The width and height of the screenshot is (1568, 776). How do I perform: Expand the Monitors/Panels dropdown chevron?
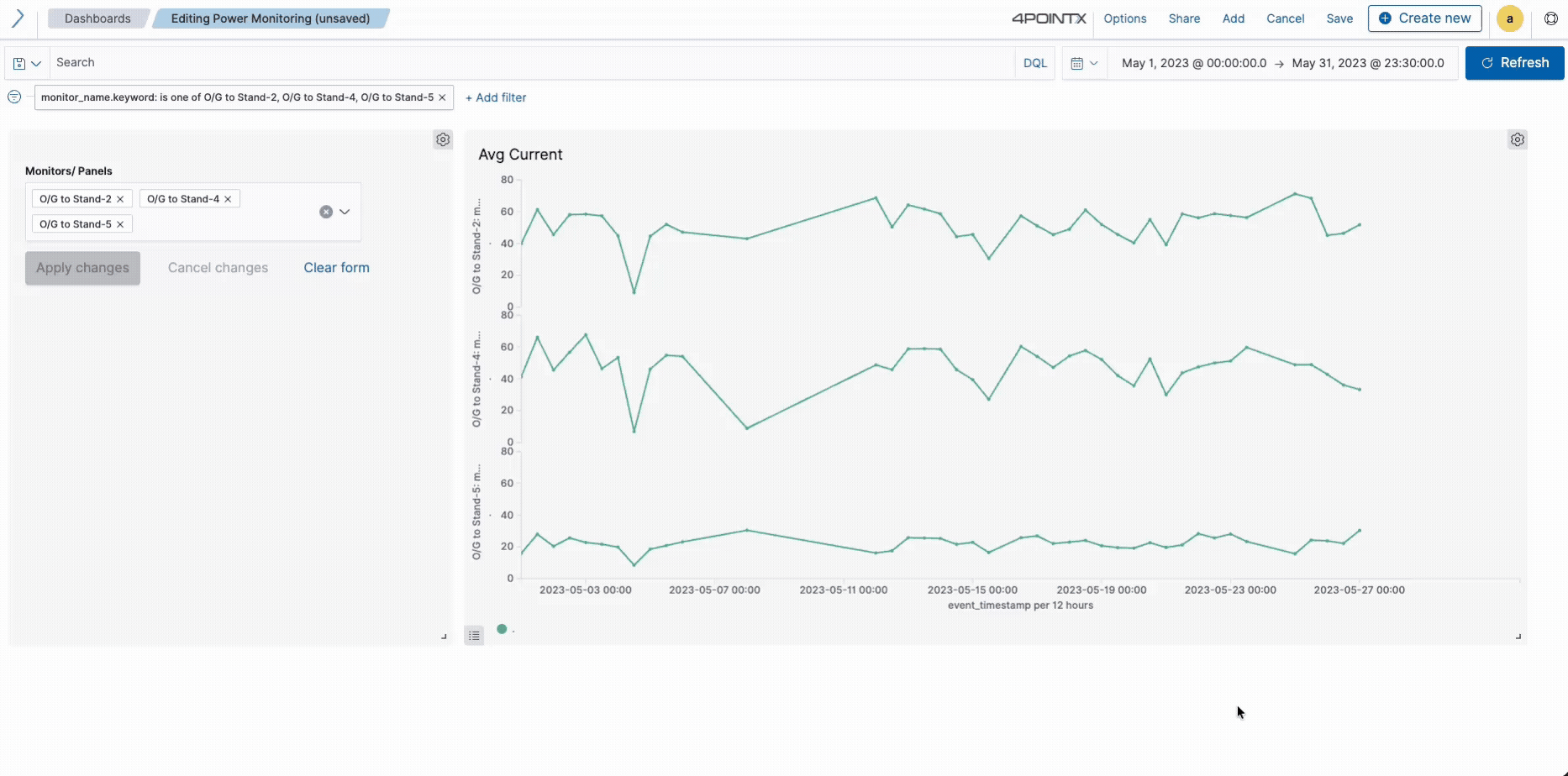tap(345, 211)
